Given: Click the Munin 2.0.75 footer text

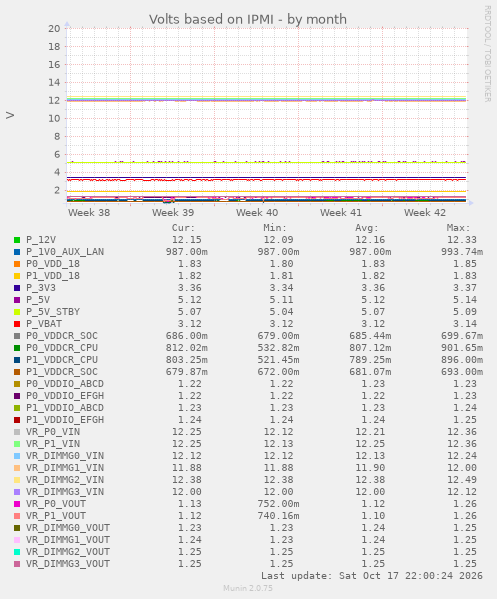Looking at the screenshot, I should 248,588.
